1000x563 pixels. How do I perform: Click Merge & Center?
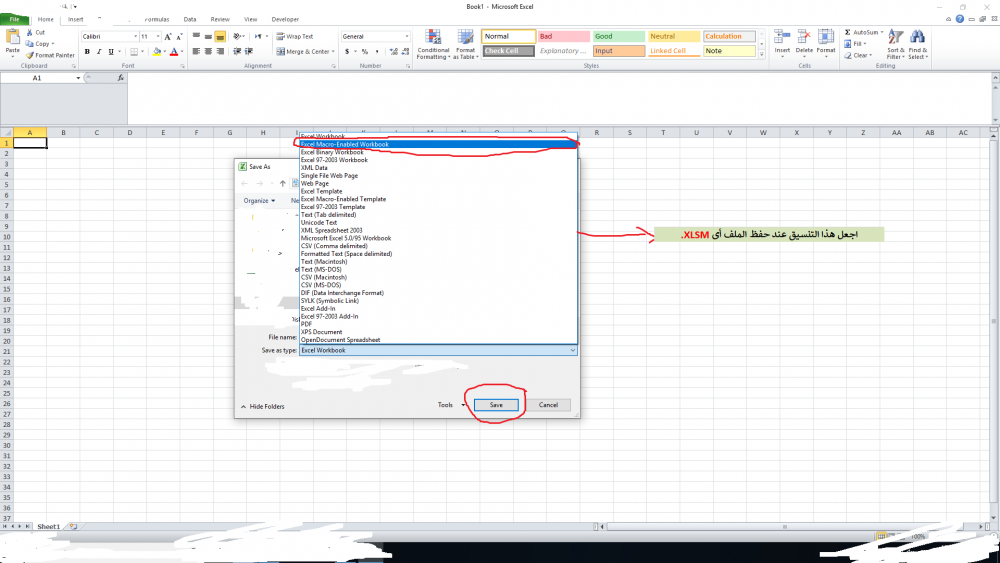coord(303,52)
